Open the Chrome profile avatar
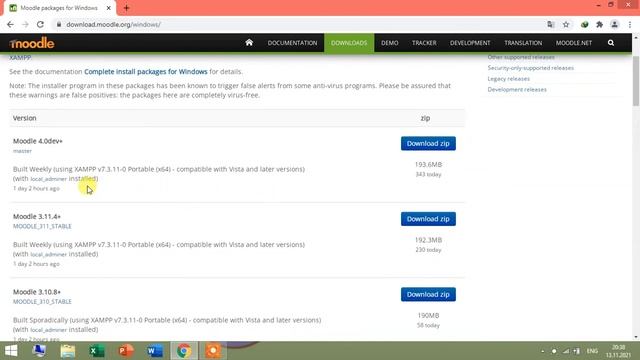Viewport: 640px width, 360px height. tap(614, 24)
